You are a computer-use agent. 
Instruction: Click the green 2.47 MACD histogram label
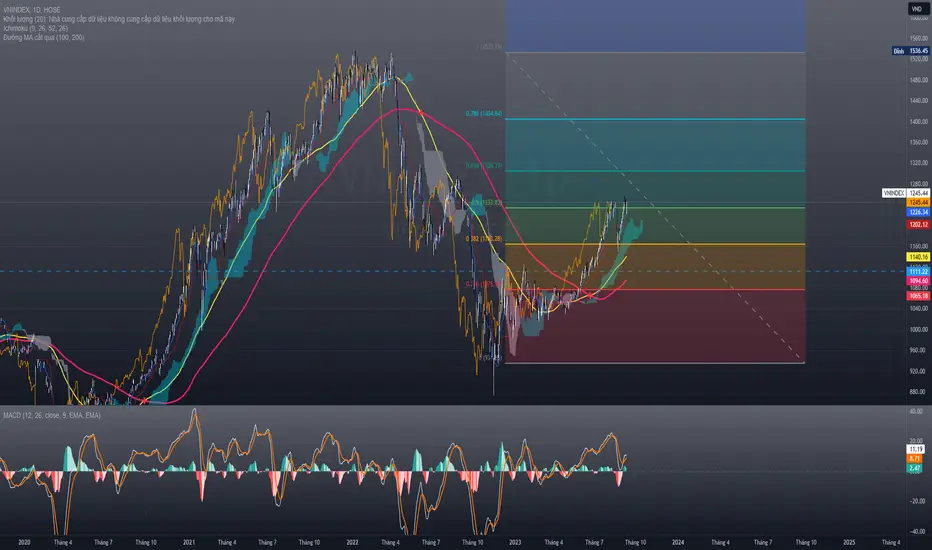pos(914,469)
